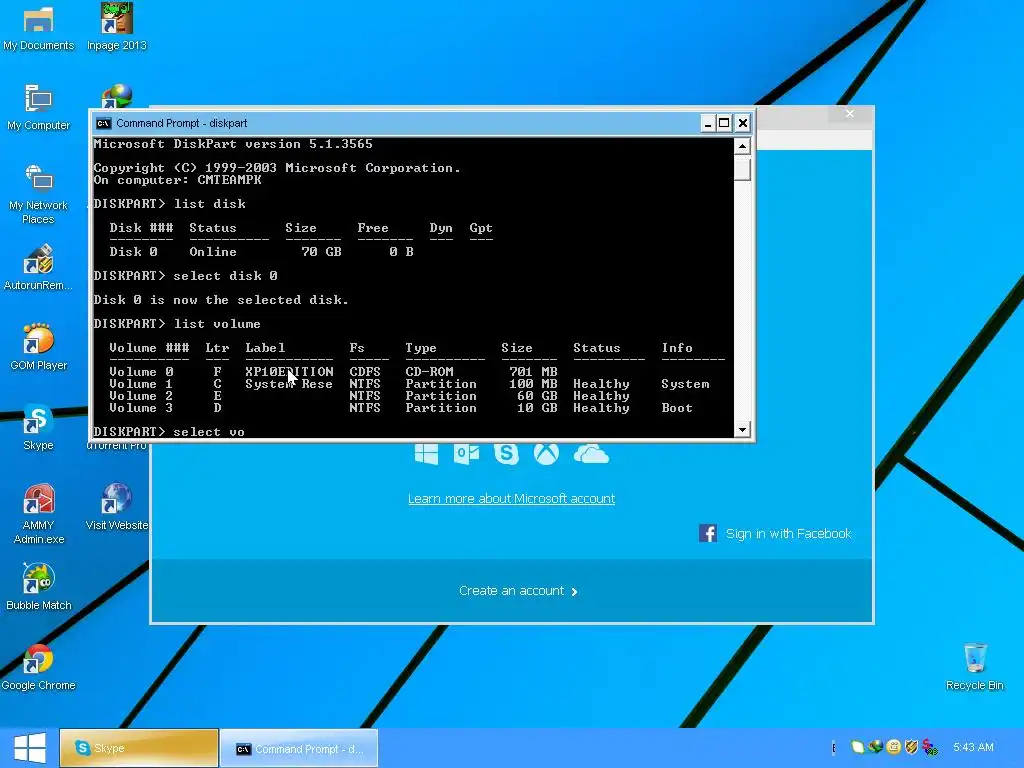Click the 'list volume' command text
The image size is (1024, 768).
point(217,324)
